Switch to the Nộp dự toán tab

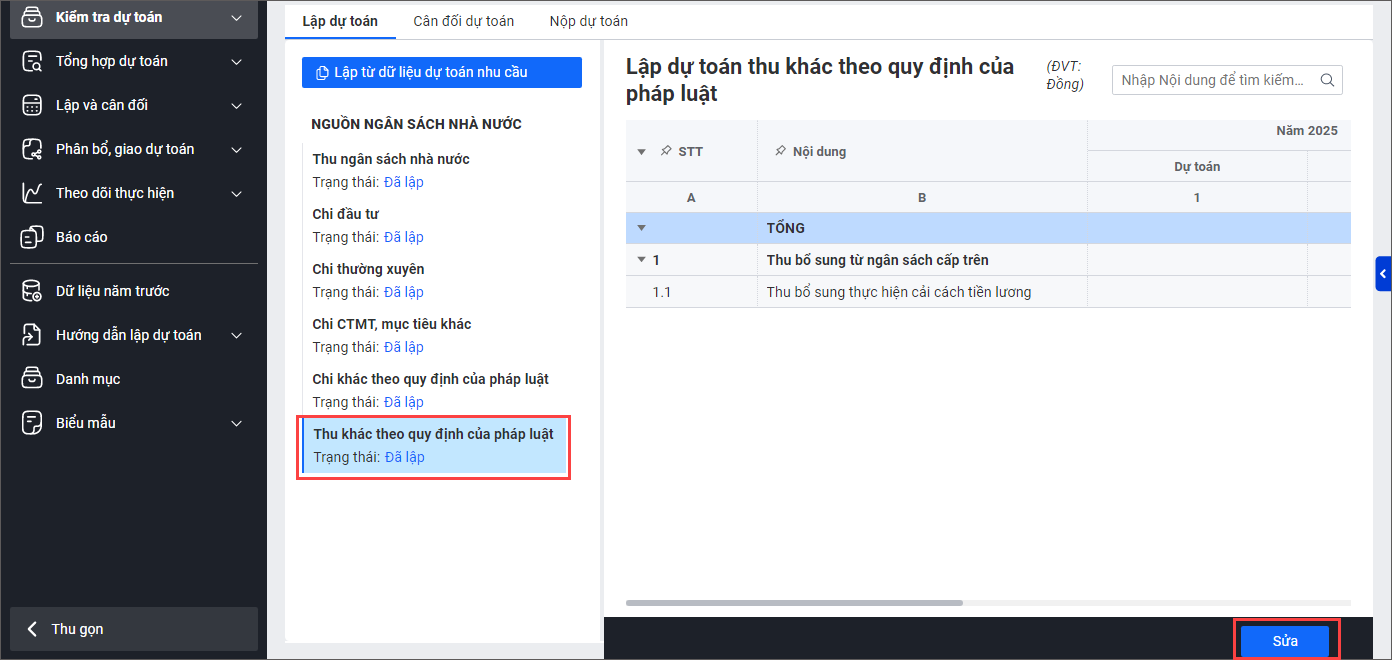pyautogui.click(x=589, y=21)
